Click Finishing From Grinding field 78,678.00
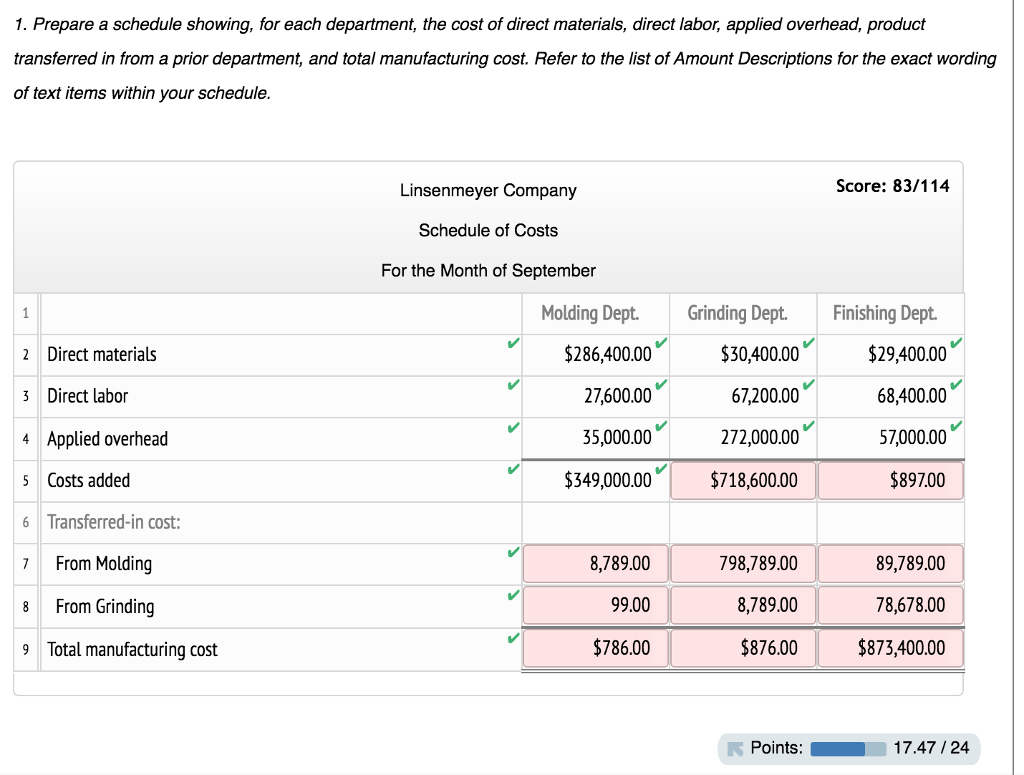Screen dimensions: 1024x775 [x=891, y=605]
